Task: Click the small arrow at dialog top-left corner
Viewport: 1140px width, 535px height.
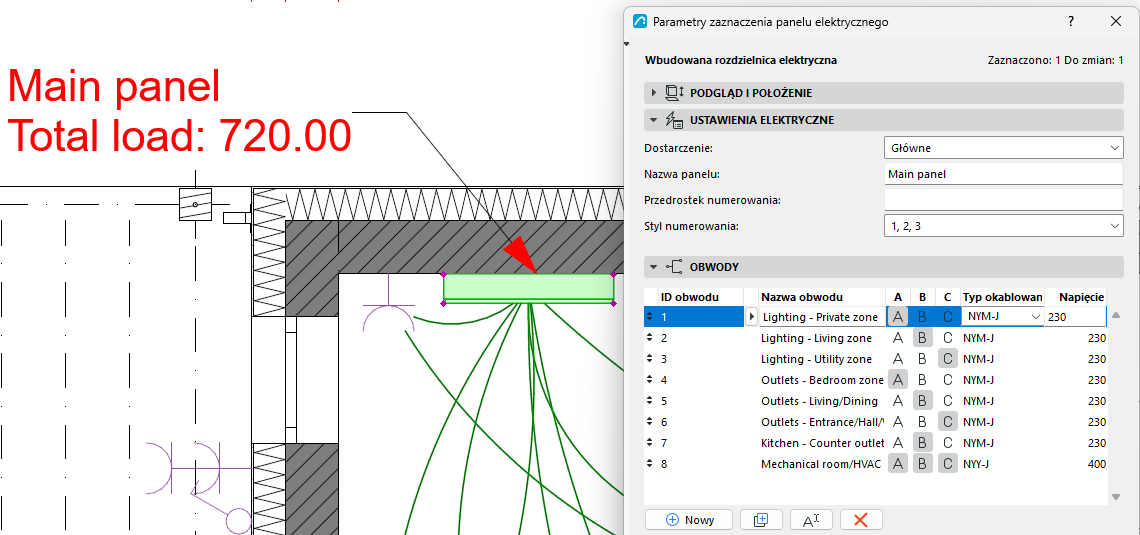Action: (627, 45)
